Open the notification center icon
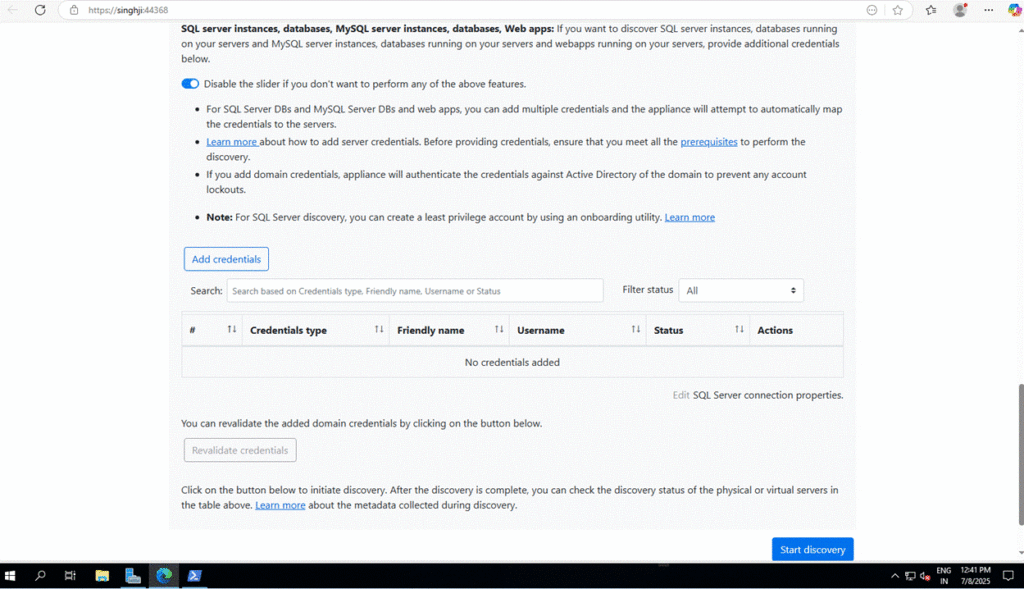Image resolution: width=1024 pixels, height=589 pixels. pyautogui.click(x=1007, y=576)
